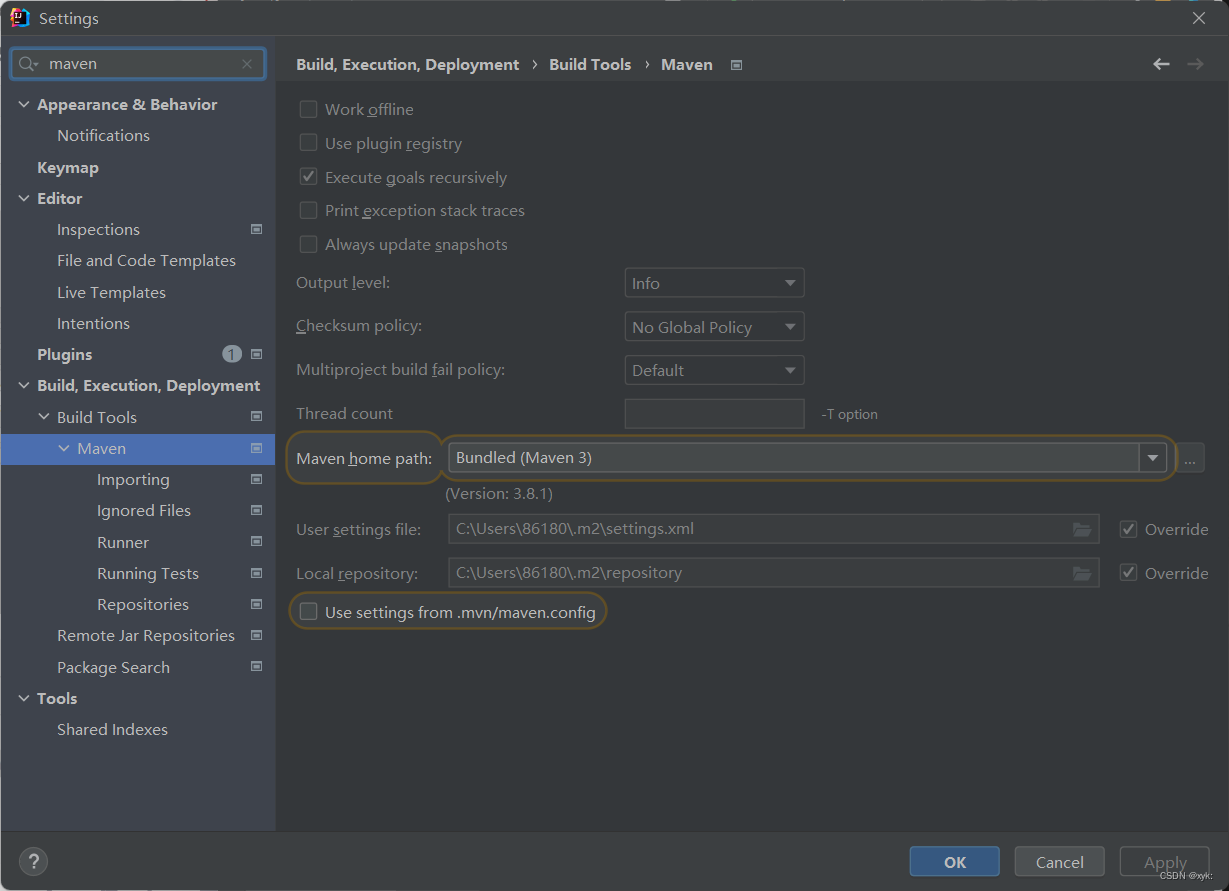Image resolution: width=1229 pixels, height=891 pixels.
Task: Click the Build Tools breadcrumb
Action: pyautogui.click(x=590, y=65)
